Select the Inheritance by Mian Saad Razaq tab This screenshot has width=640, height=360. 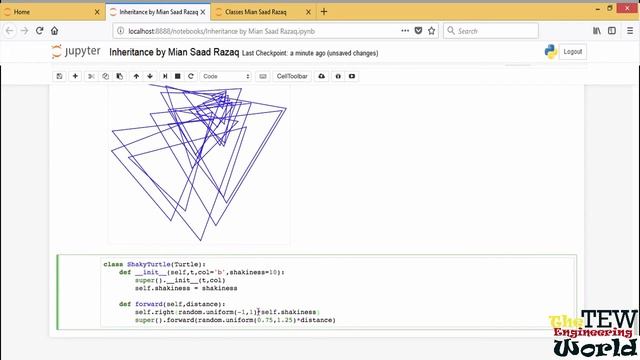(x=158, y=12)
